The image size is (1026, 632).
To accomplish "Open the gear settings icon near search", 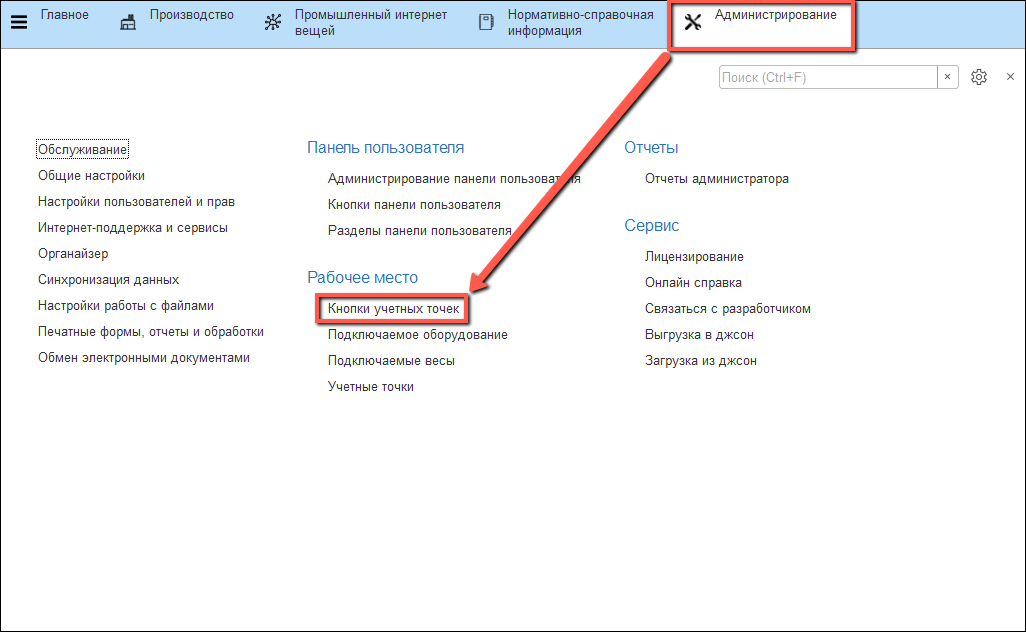I will coord(979,77).
